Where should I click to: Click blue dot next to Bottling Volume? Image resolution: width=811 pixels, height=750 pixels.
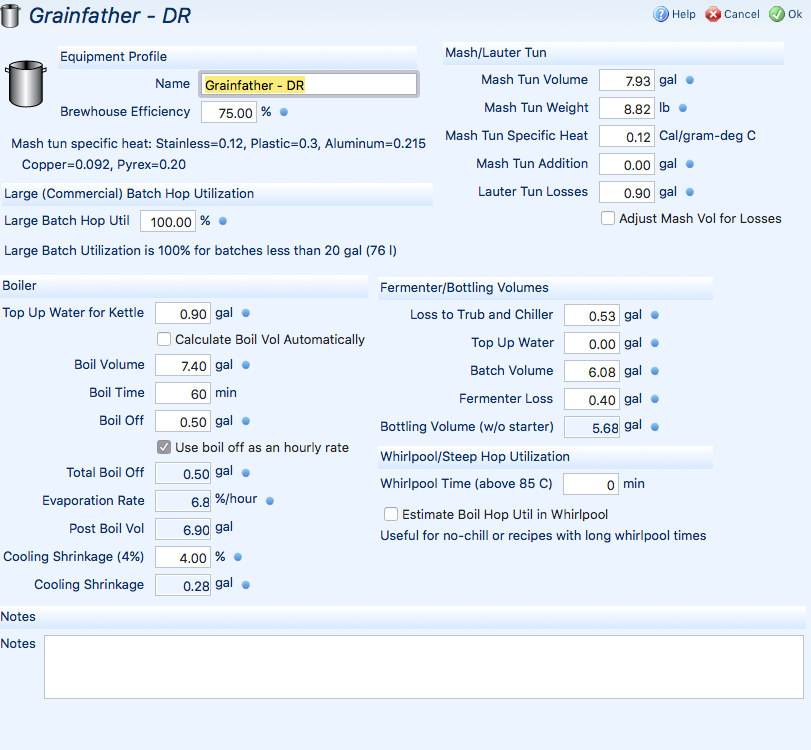tap(654, 427)
